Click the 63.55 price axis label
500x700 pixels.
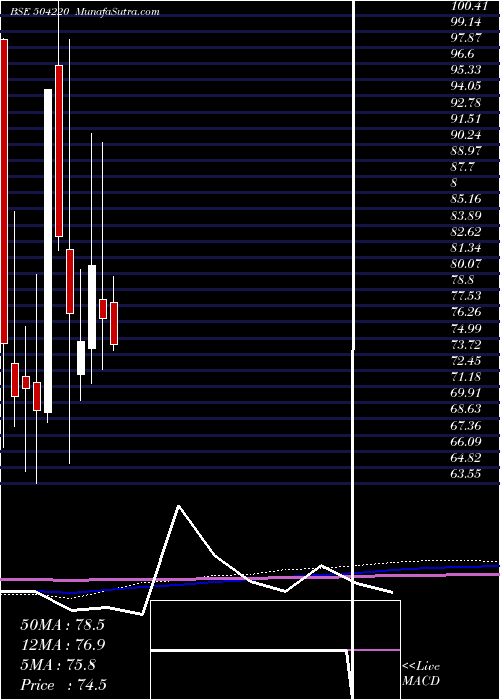[466, 474]
